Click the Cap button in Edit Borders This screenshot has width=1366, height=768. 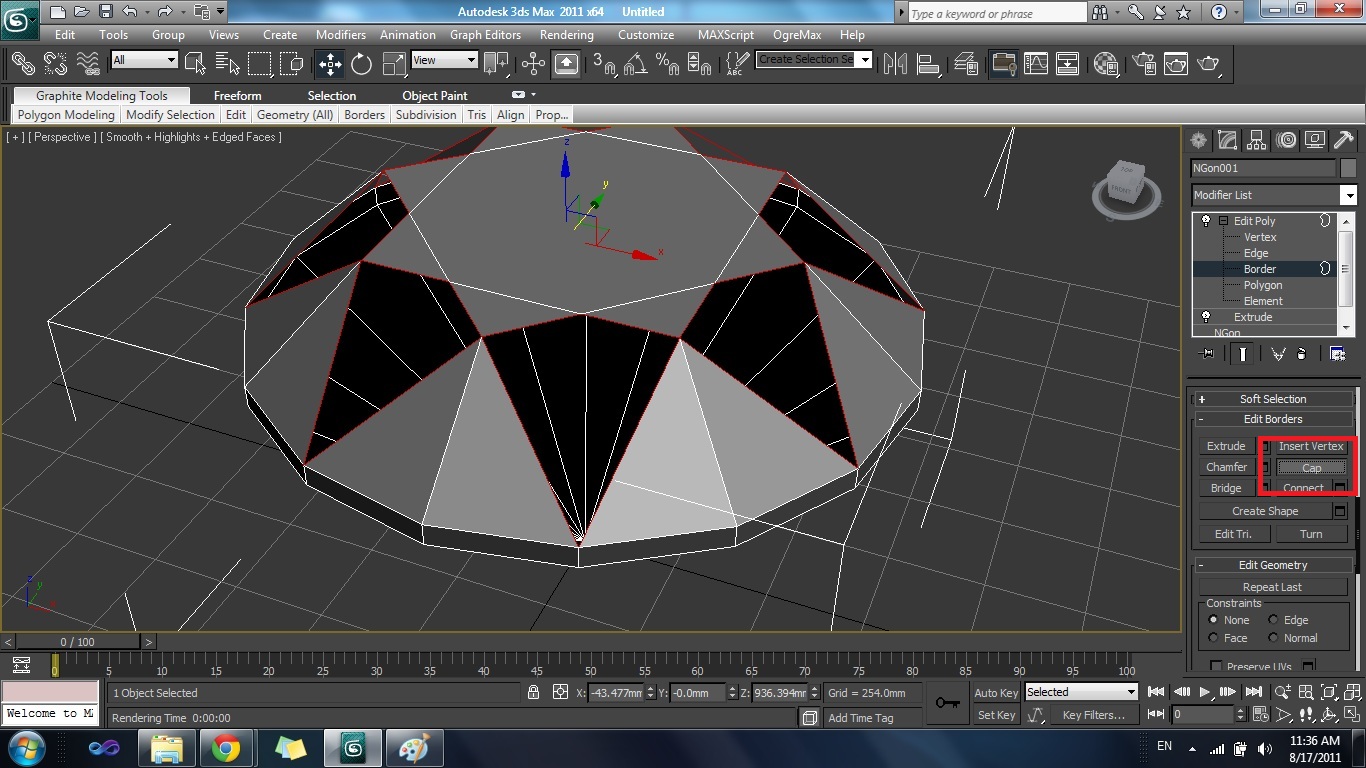[1311, 467]
